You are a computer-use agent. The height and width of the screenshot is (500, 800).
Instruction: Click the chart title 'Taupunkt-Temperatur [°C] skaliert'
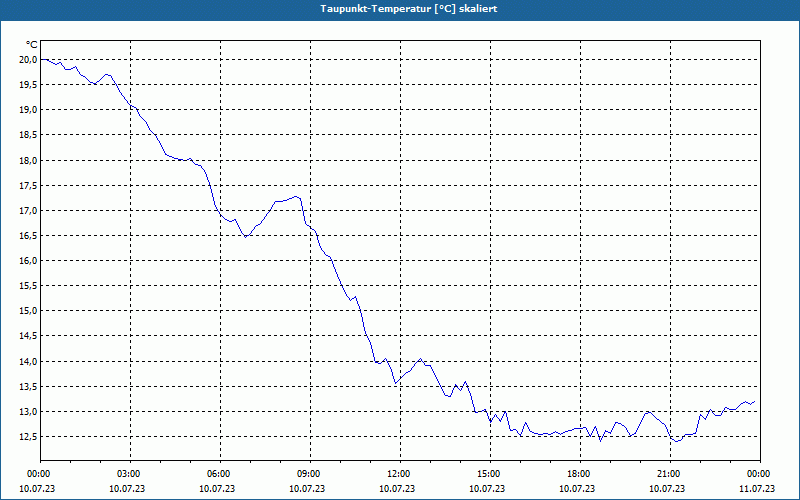(409, 9)
